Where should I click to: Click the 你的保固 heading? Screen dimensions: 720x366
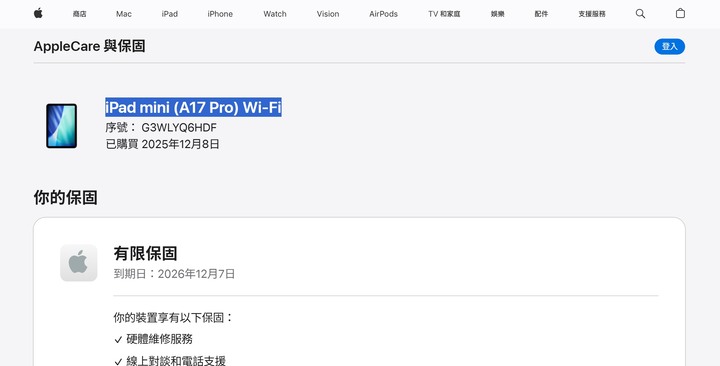65,197
